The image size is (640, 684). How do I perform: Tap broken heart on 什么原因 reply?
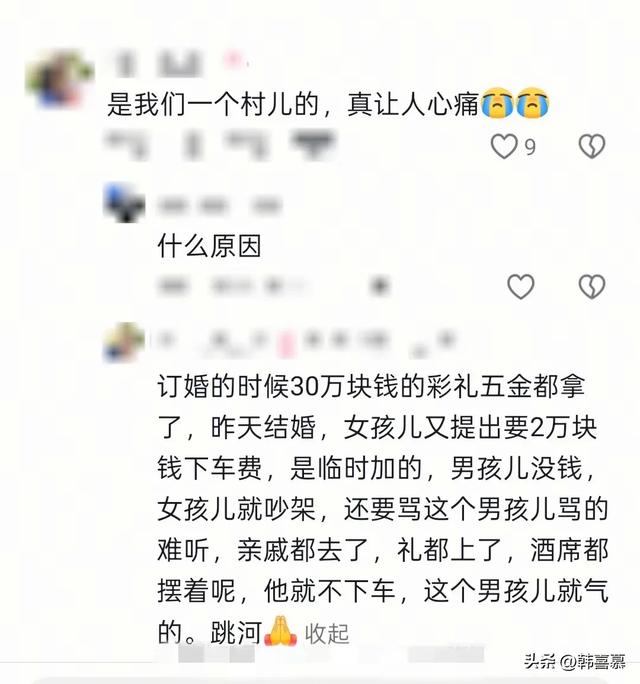pyautogui.click(x=592, y=287)
